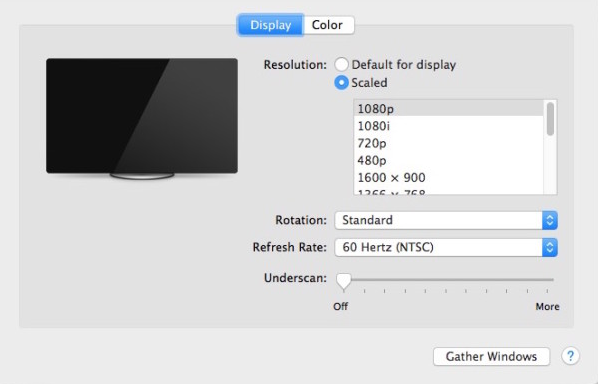Click the 60 Hertz (NTSC) popup field
Image resolution: width=598 pixels, height=384 pixels.
tap(446, 247)
